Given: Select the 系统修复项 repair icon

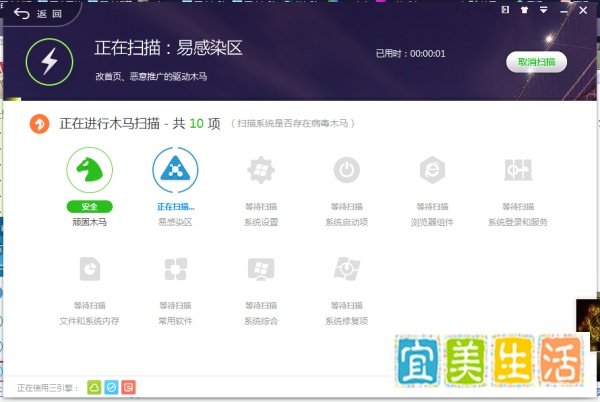Looking at the screenshot, I should point(347,269).
